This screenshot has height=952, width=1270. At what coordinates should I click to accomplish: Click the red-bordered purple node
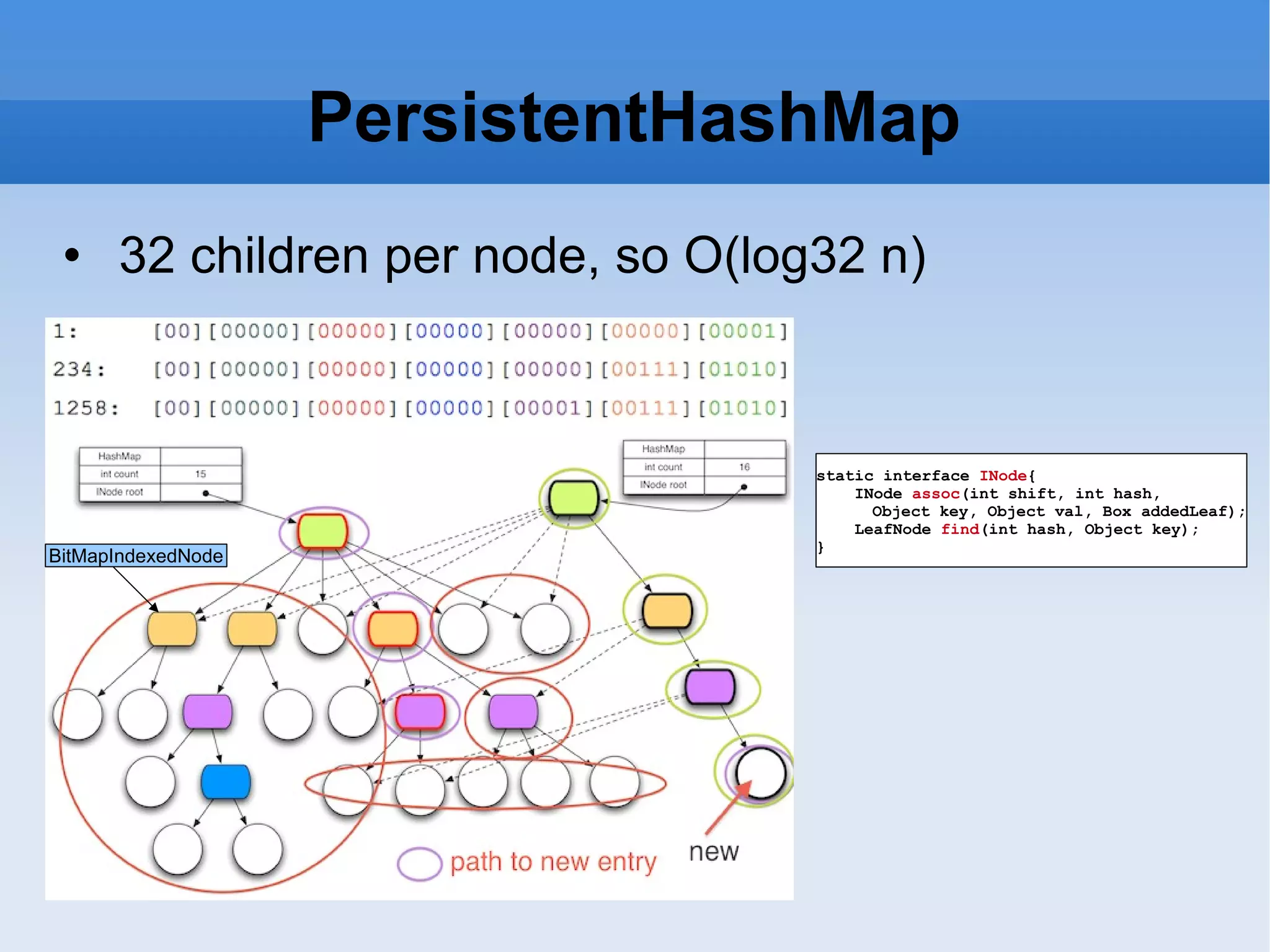coord(420,711)
